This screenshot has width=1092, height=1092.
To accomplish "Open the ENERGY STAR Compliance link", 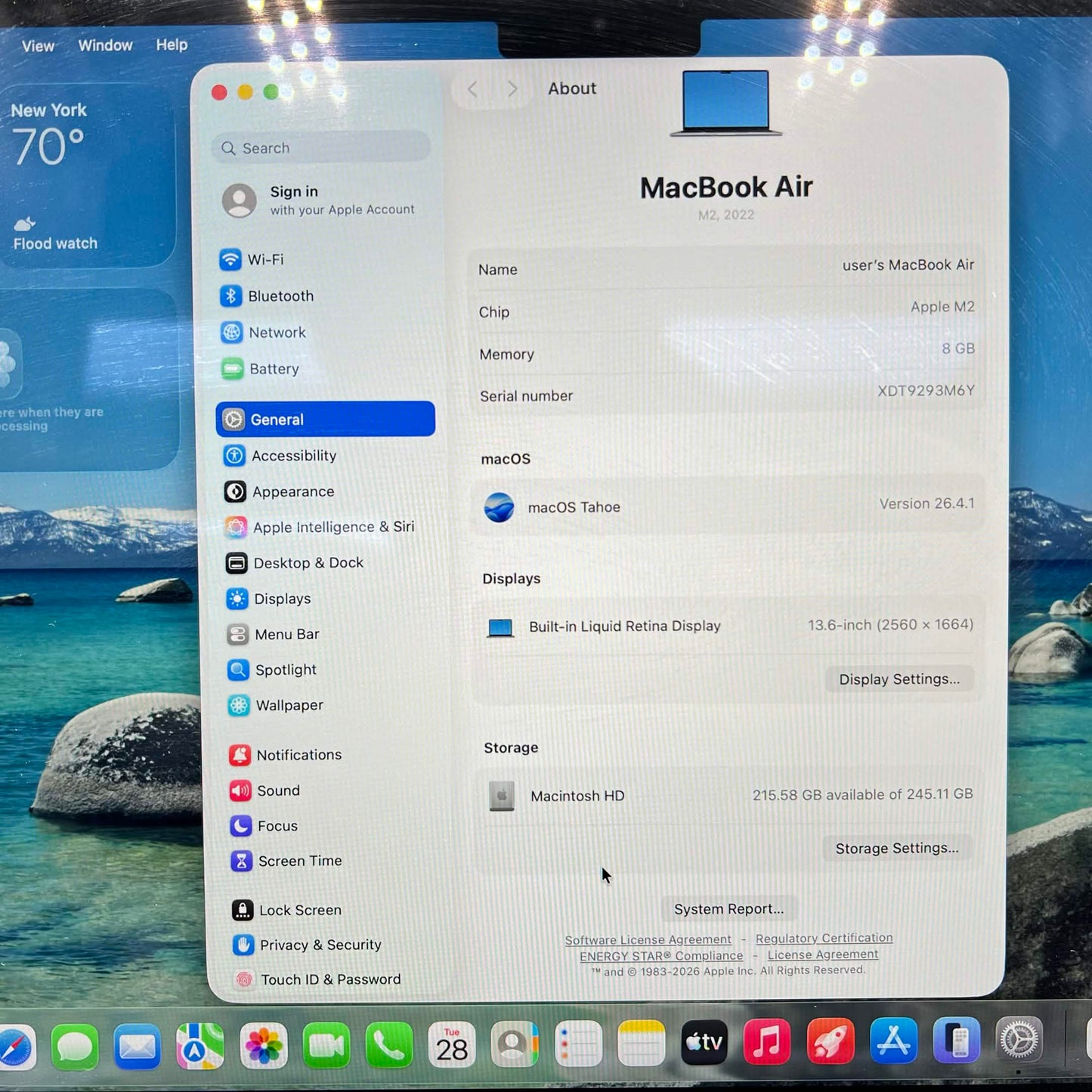I will (661, 956).
